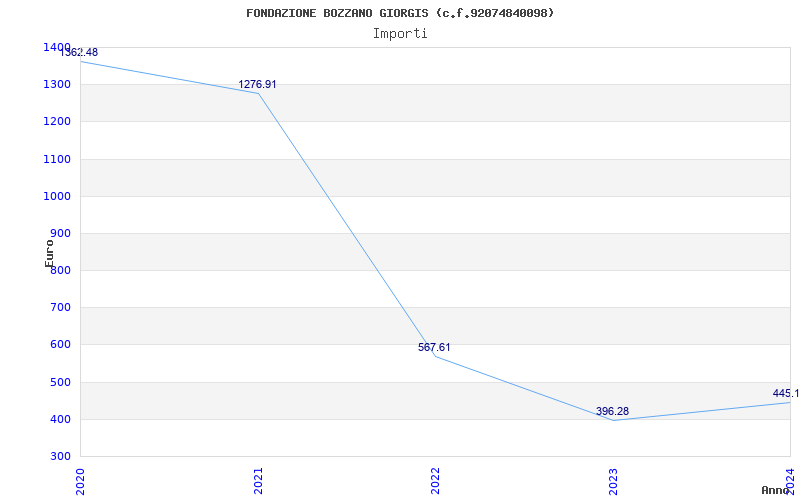
Task: Click the 600 y-axis tick label
Action: [60, 345]
